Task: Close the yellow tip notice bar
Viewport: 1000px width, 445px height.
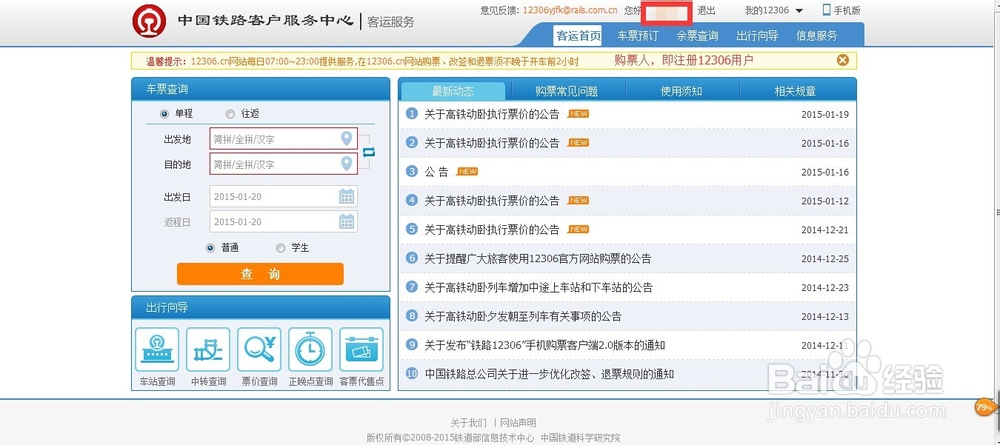Action: tap(842, 61)
